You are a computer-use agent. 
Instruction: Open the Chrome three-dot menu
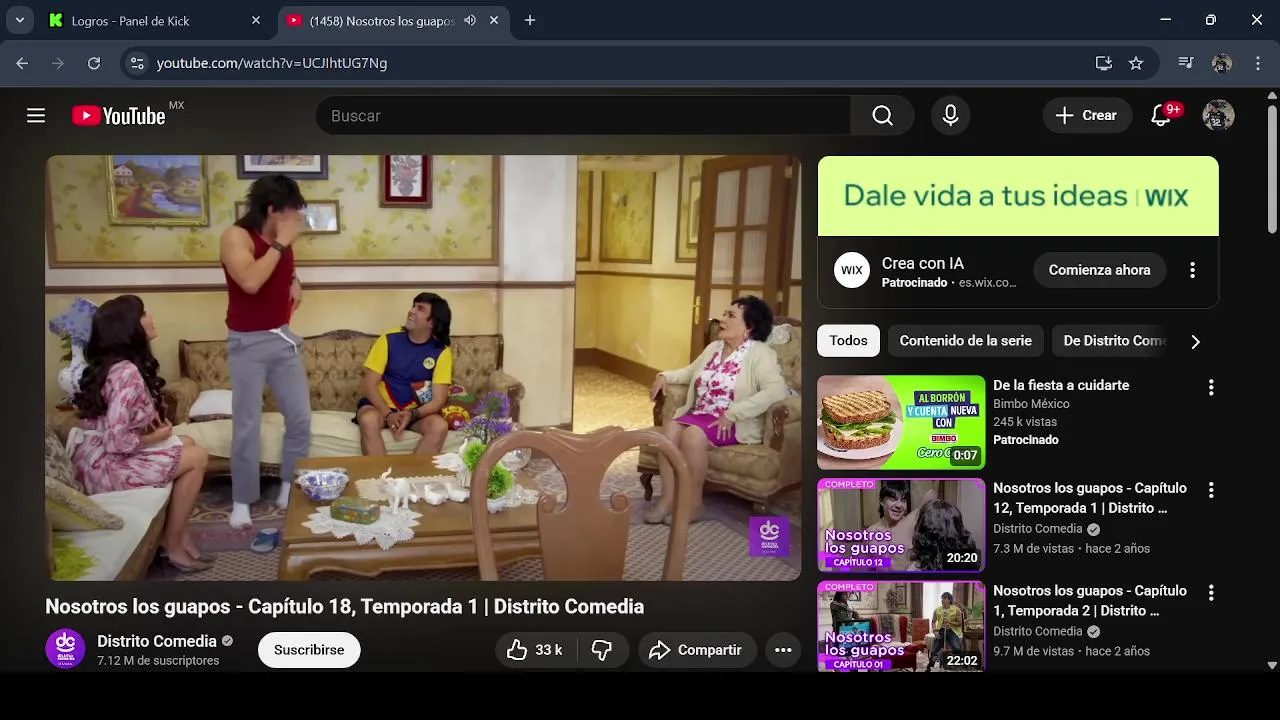pos(1257,63)
